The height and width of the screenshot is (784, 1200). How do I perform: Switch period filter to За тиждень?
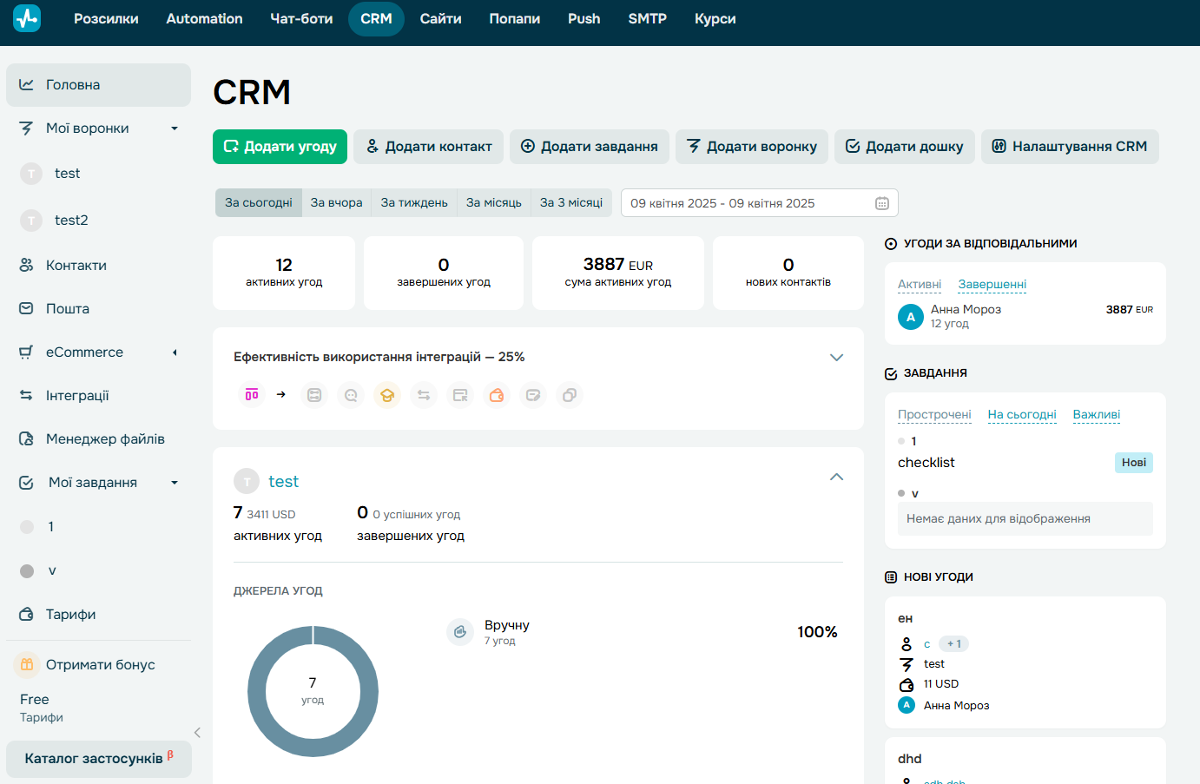coord(414,203)
